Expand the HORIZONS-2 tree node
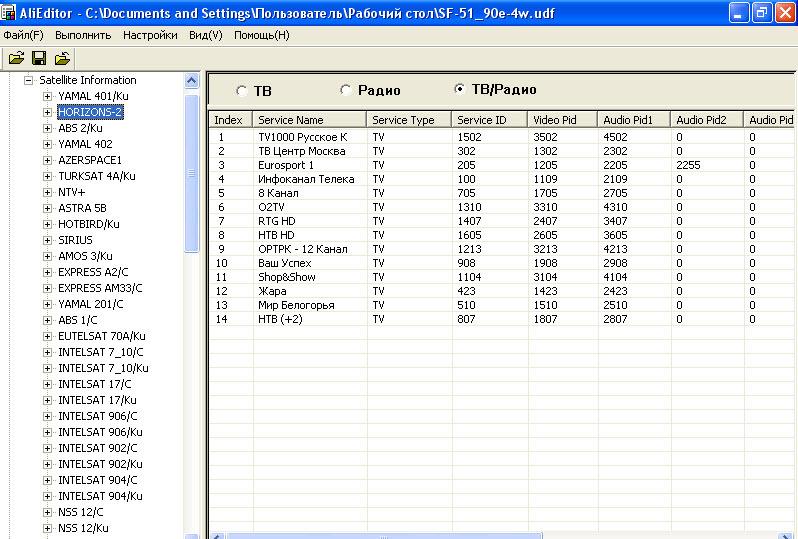The image size is (798, 539). pyautogui.click(x=47, y=112)
